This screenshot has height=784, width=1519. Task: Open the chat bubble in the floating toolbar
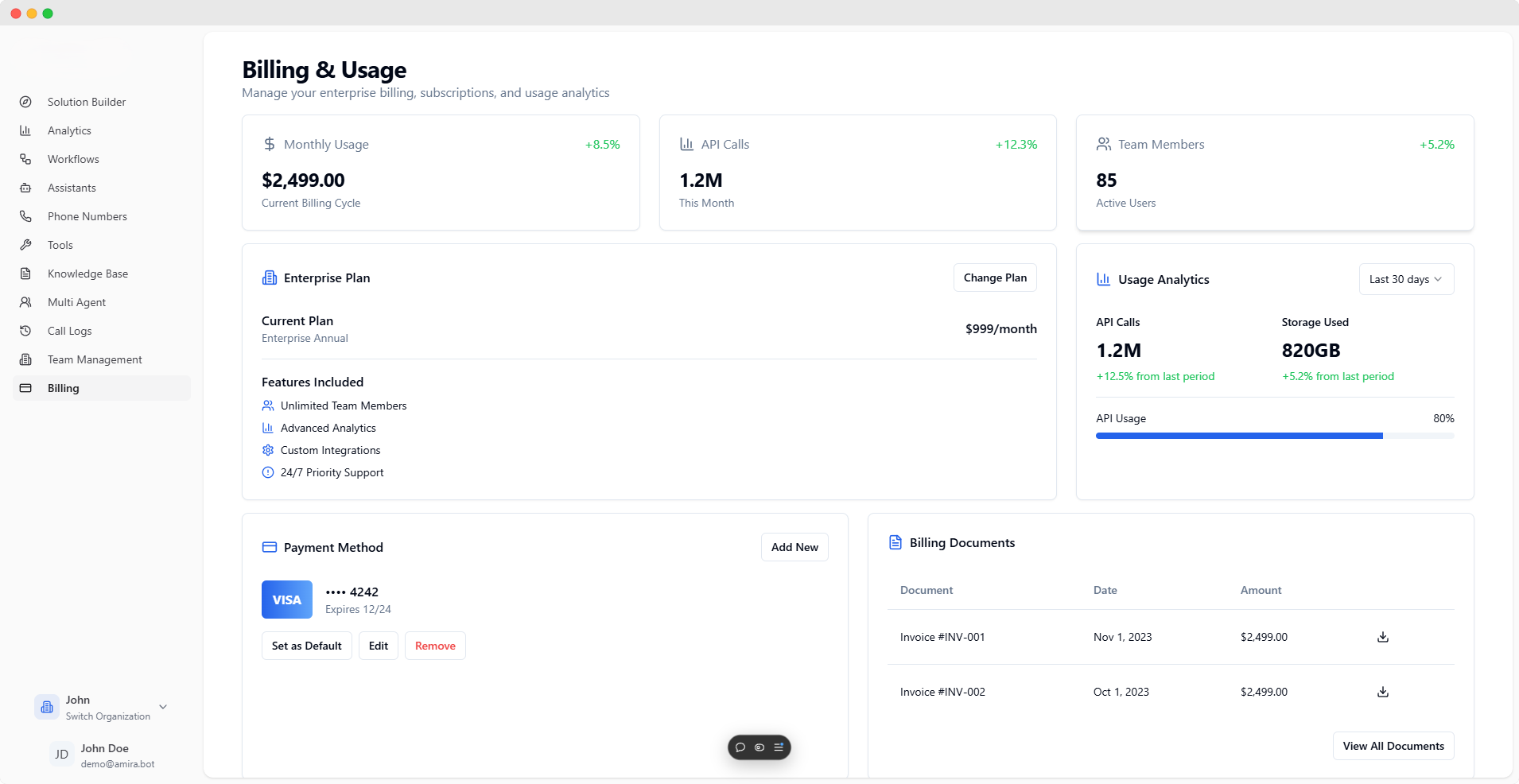[740, 747]
